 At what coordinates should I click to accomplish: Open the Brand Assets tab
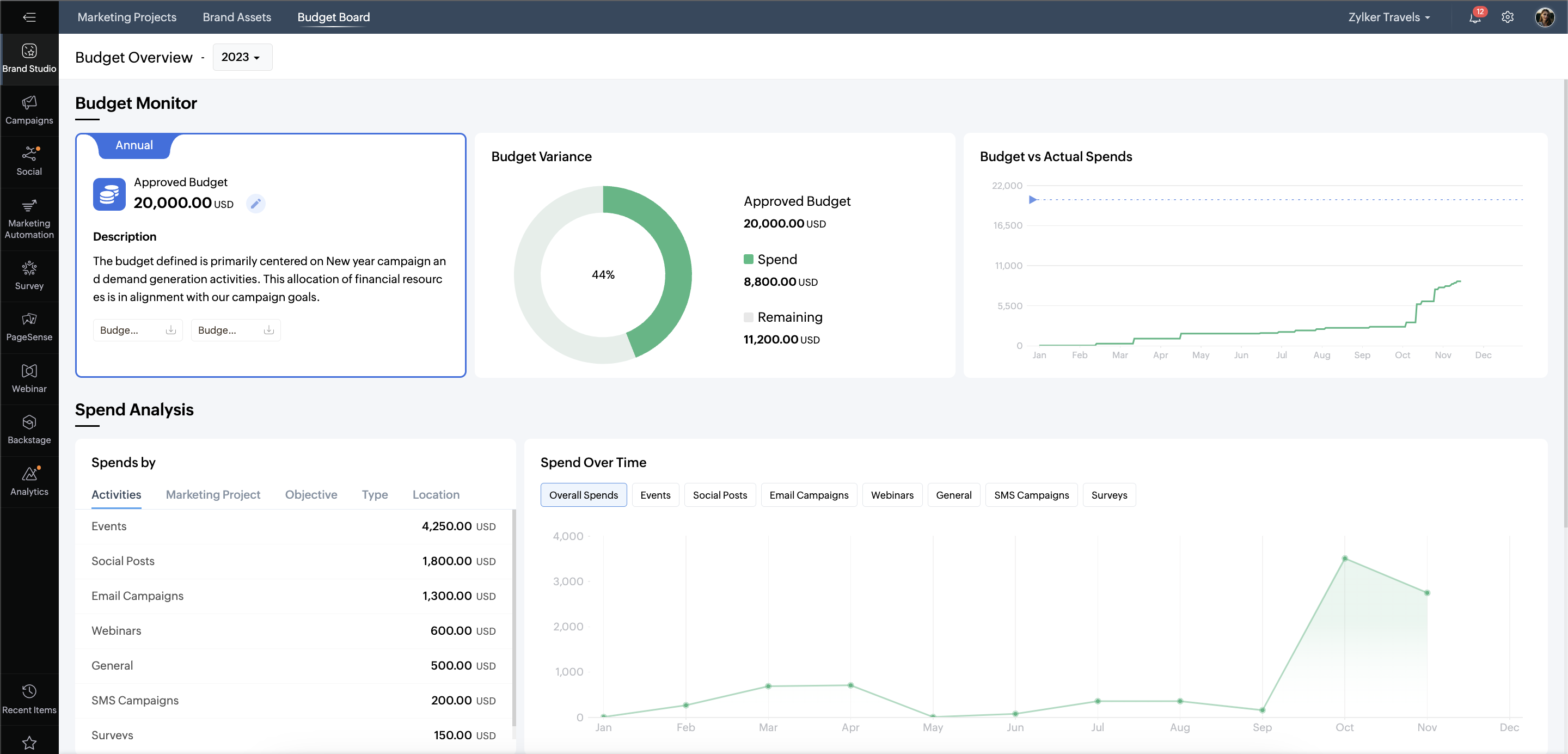[x=237, y=17]
